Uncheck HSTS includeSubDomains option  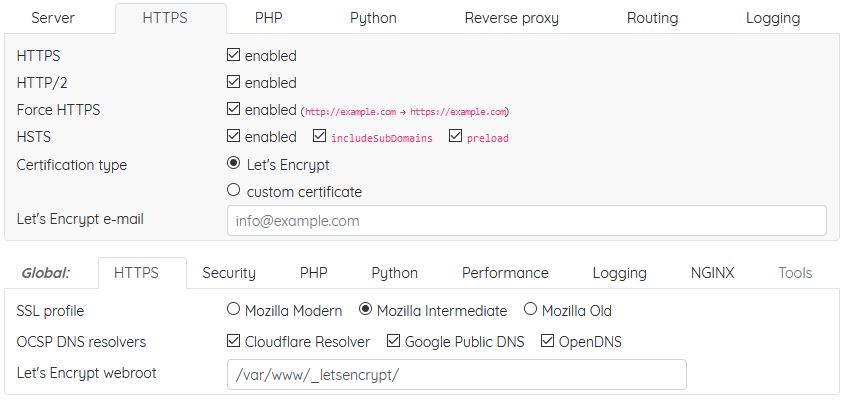tap(320, 137)
